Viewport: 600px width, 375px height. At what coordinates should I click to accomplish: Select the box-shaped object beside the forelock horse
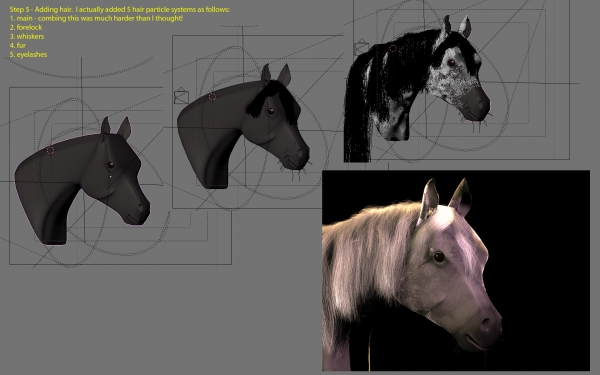181,96
